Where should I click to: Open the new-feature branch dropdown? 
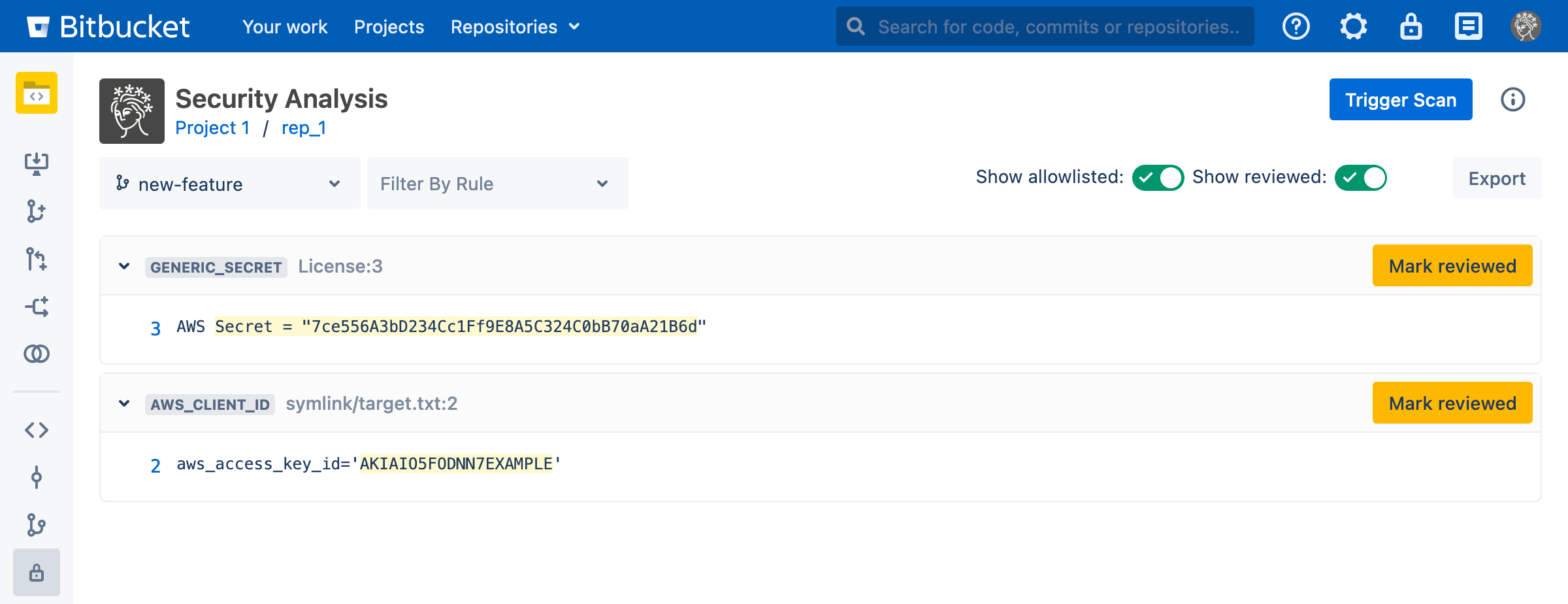pos(229,184)
